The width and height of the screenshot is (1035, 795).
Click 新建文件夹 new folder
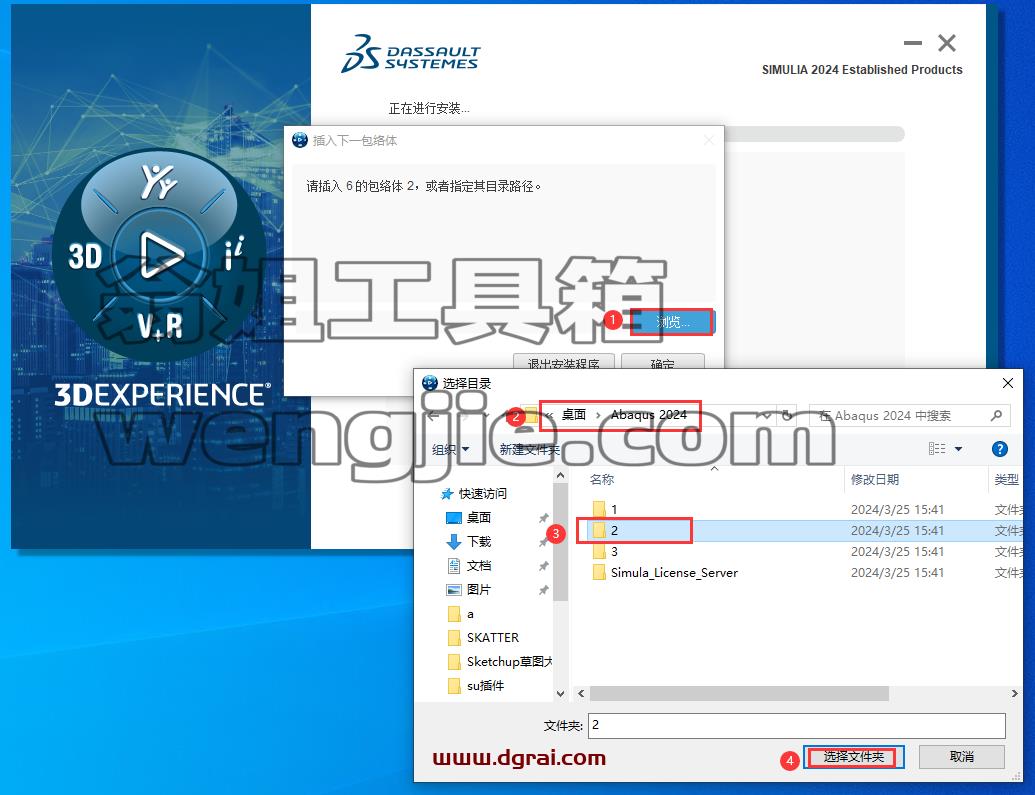point(529,450)
